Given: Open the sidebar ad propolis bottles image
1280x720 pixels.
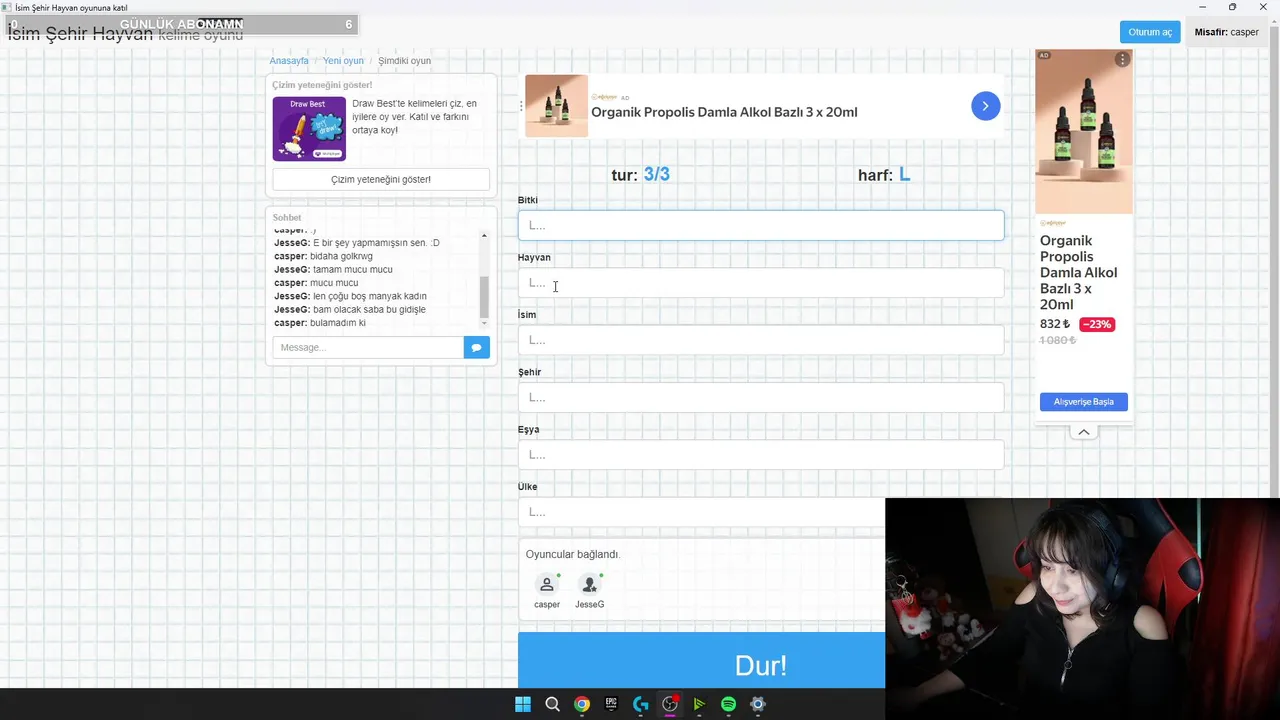Looking at the screenshot, I should click(1084, 131).
